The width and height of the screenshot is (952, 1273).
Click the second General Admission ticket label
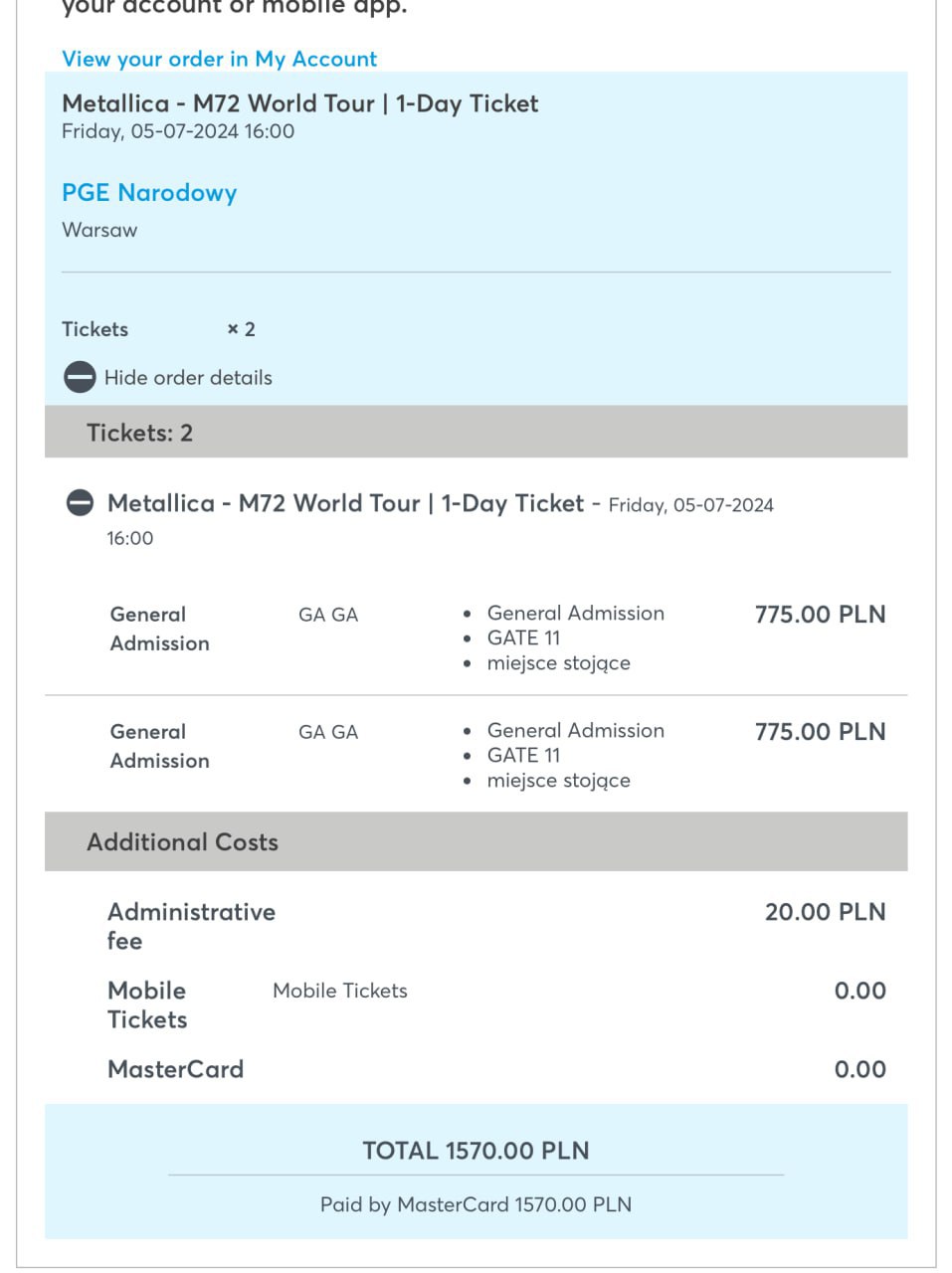(159, 746)
